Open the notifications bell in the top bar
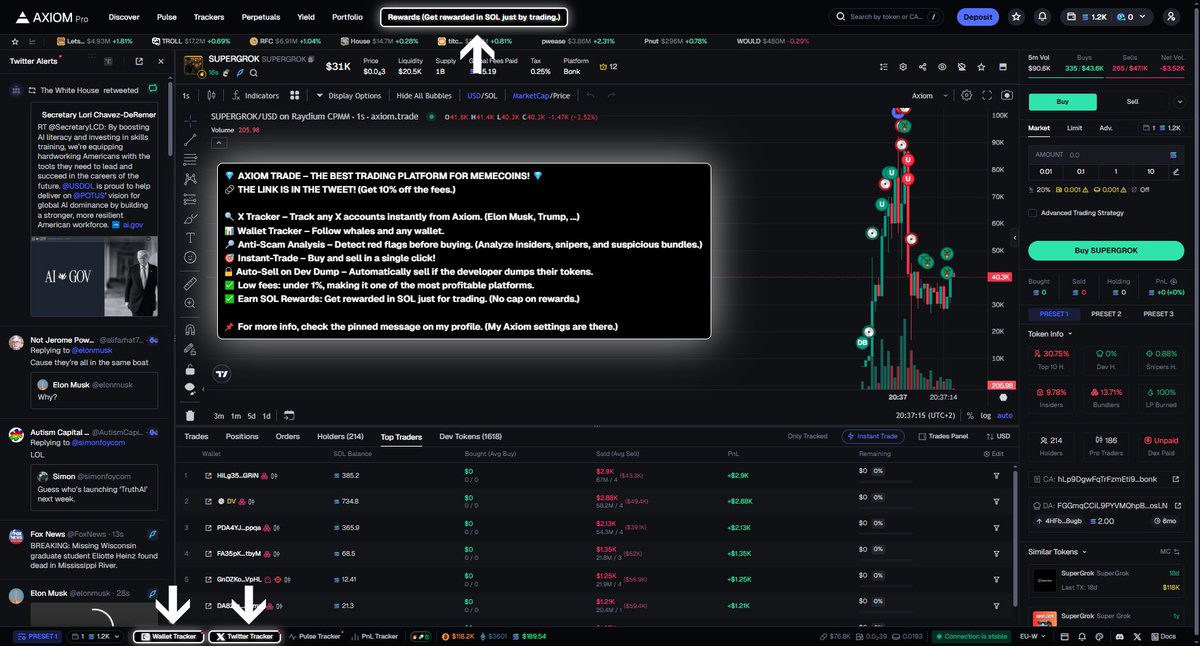This screenshot has height=646, width=1200. [x=1043, y=17]
